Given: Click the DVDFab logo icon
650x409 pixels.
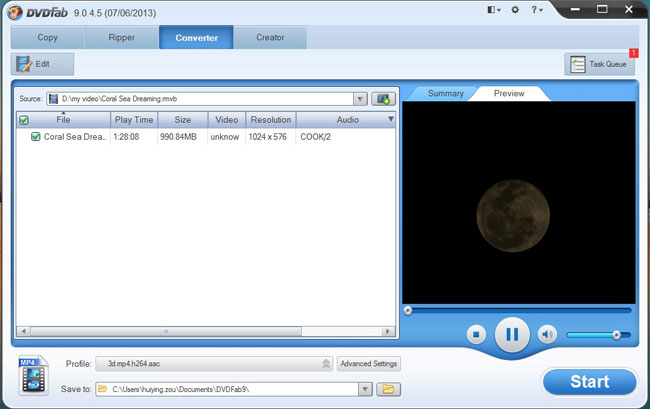Looking at the screenshot, I should (15, 12).
